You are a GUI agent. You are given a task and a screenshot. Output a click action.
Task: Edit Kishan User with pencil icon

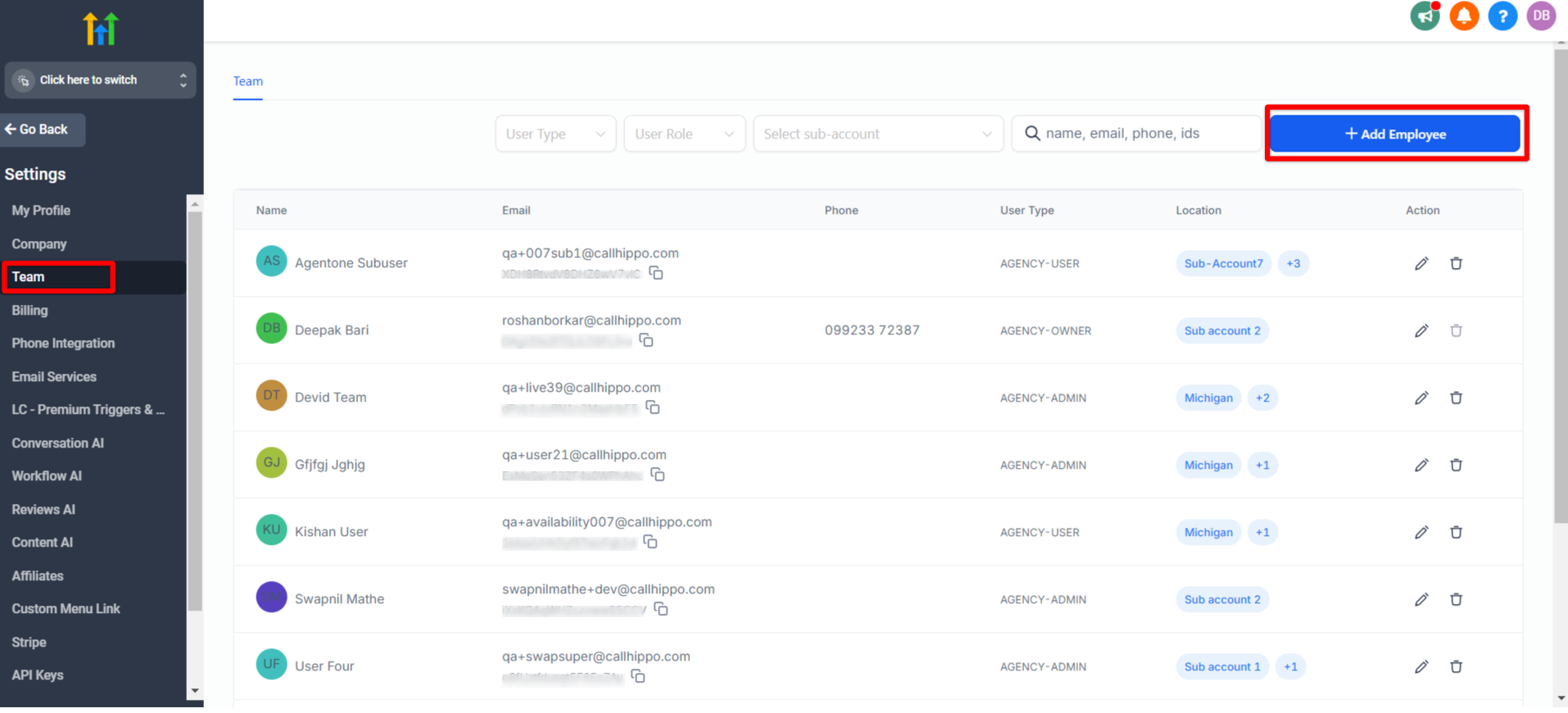[1421, 532]
